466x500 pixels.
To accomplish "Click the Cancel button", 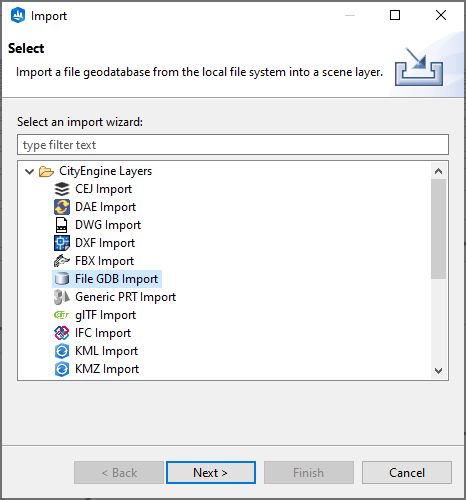I will [407, 472].
